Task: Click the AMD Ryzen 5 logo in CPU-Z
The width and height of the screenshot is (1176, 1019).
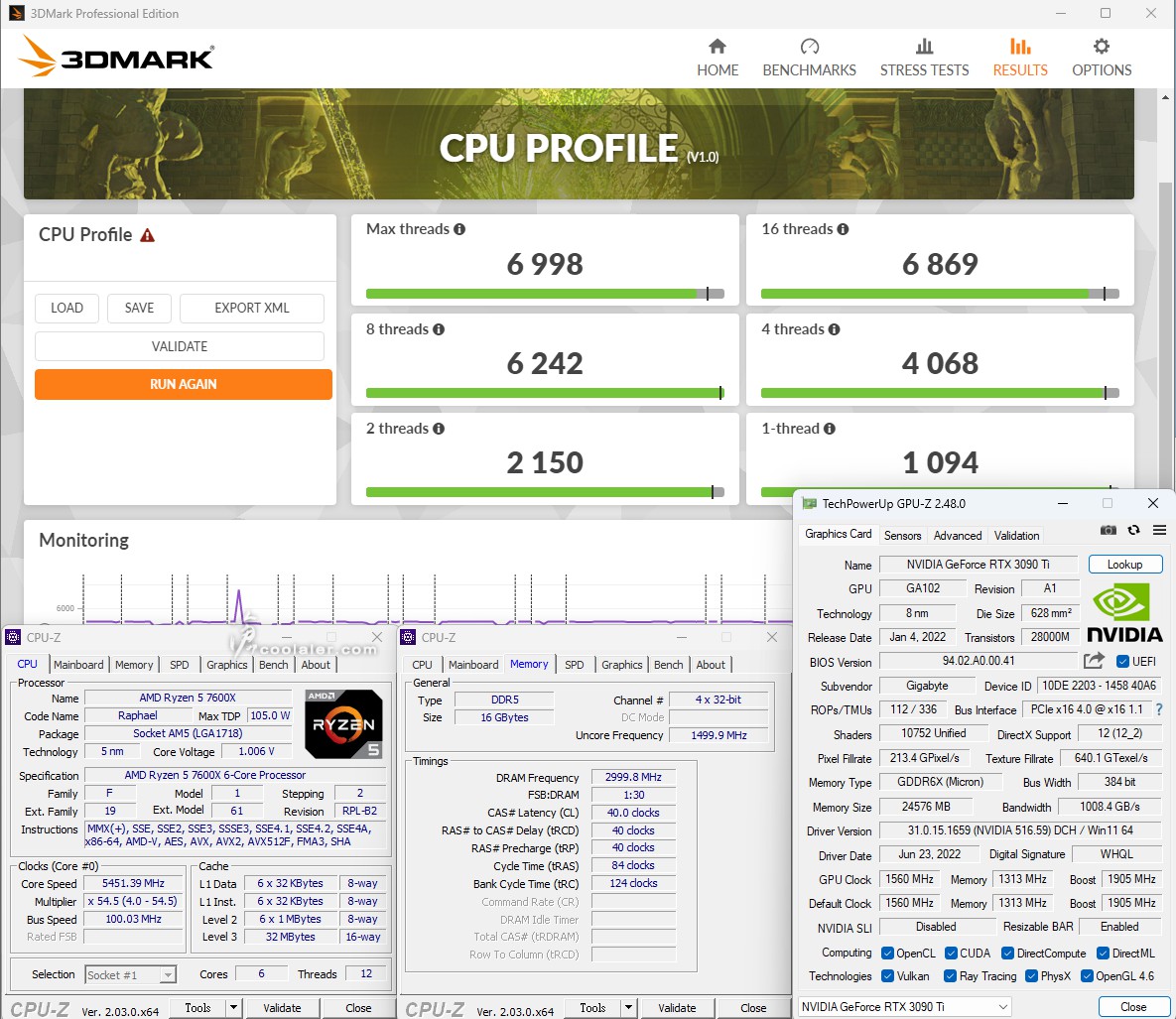Action: [x=344, y=724]
